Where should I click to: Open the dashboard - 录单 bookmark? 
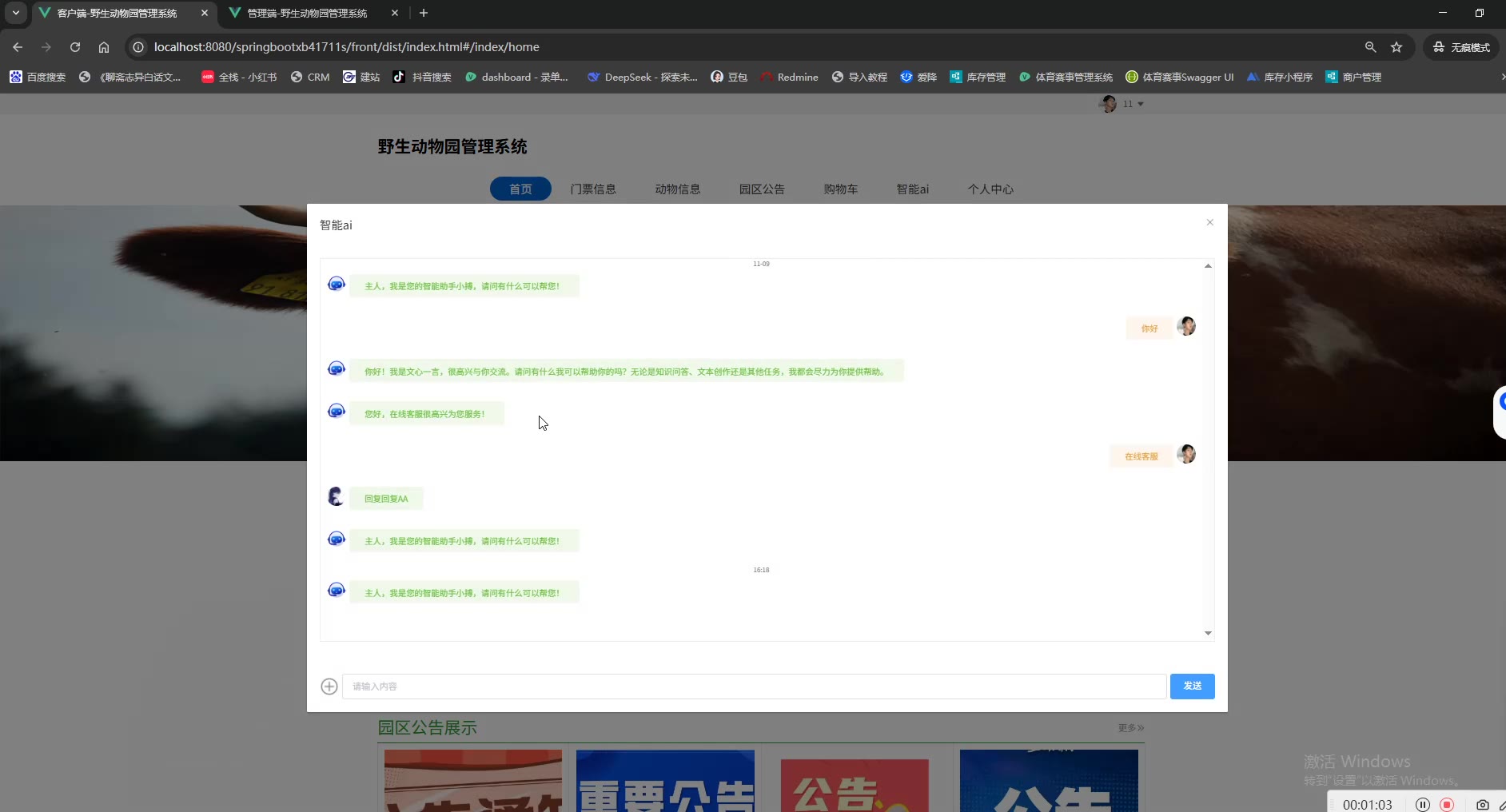[516, 78]
